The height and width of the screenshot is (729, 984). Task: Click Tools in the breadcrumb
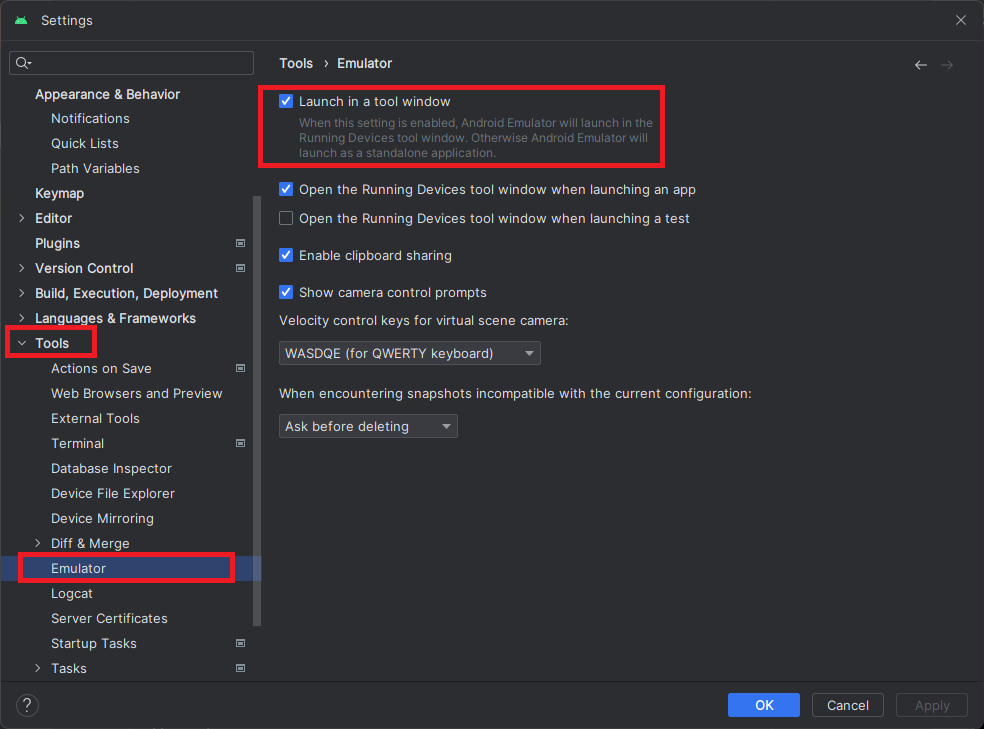tap(296, 63)
